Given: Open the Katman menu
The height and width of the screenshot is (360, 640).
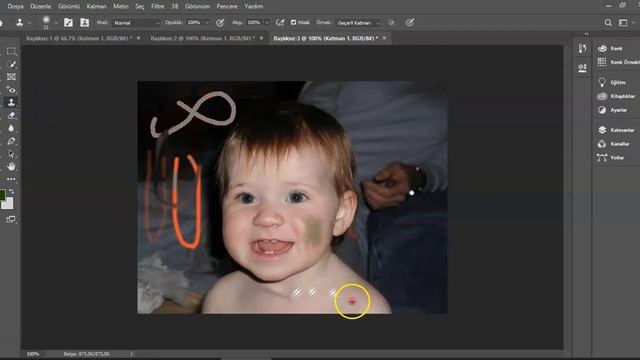Looking at the screenshot, I should (x=96, y=6).
